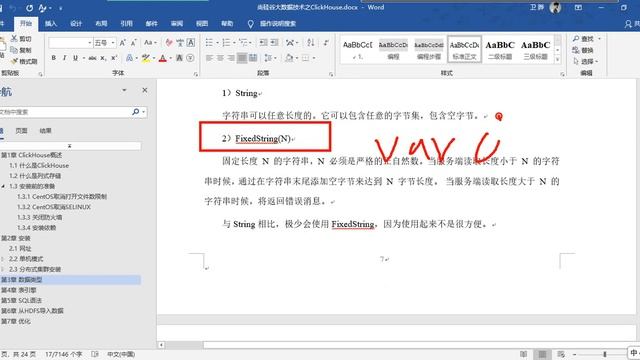Increase paragraph indent

[275, 42]
